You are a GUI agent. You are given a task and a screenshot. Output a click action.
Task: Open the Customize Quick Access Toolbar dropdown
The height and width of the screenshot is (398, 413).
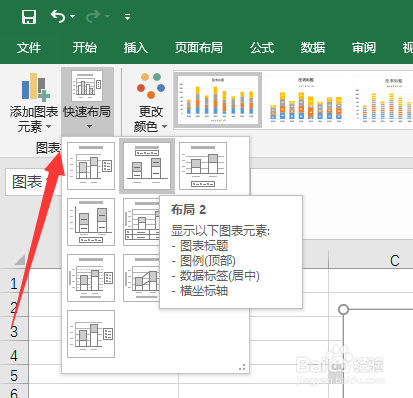[x=127, y=17]
